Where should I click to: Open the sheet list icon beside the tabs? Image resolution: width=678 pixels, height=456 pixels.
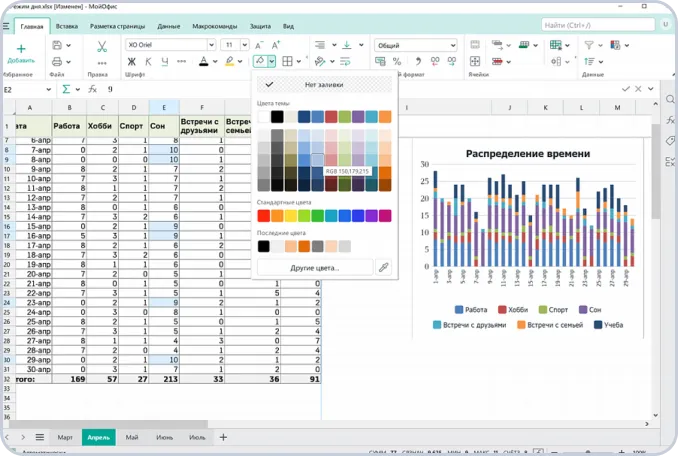click(39, 437)
